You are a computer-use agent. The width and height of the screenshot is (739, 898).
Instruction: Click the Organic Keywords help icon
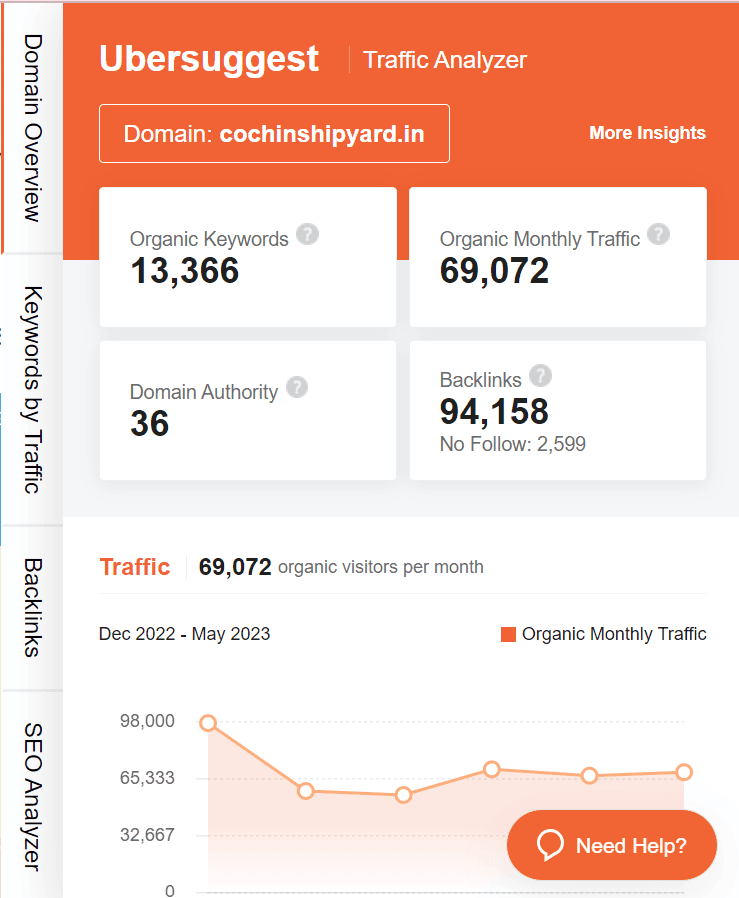pyautogui.click(x=307, y=234)
